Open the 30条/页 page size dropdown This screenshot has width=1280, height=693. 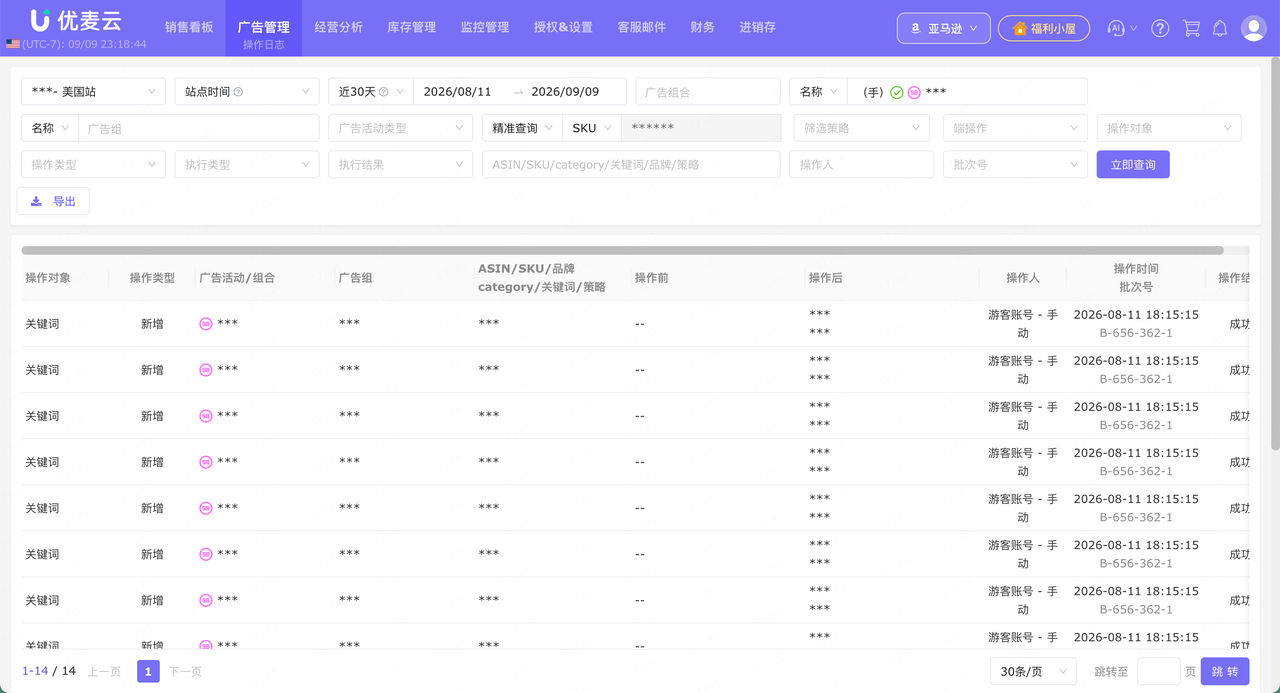coord(1032,671)
